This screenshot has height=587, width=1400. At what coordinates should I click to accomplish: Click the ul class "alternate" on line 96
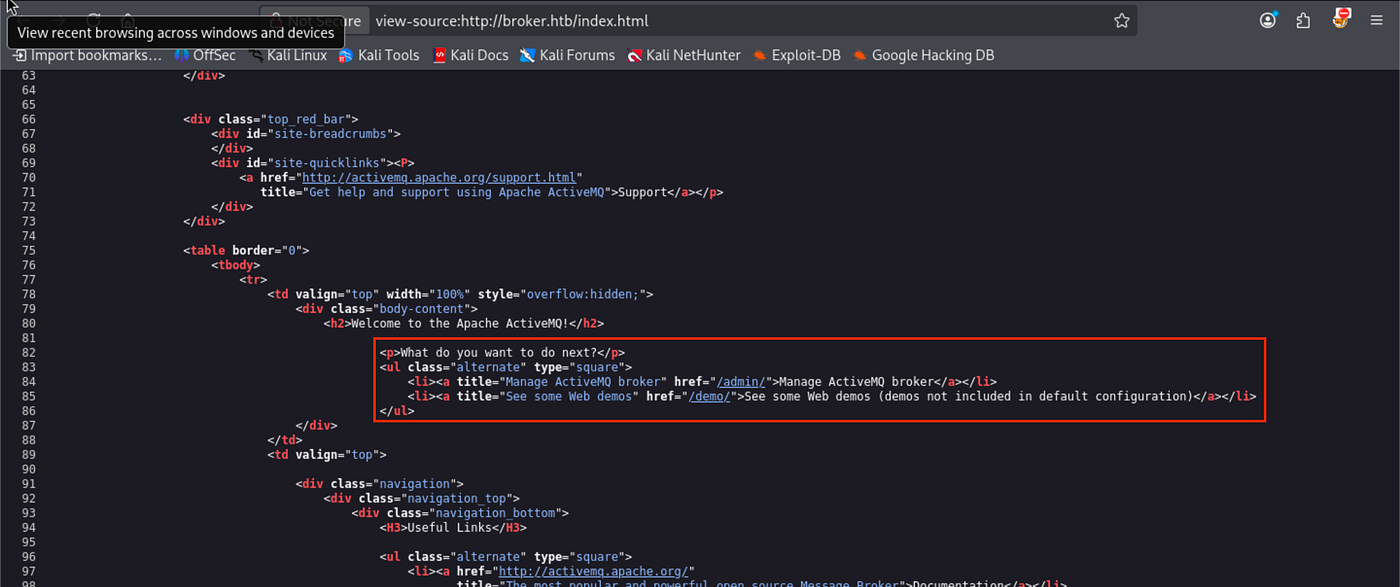click(x=506, y=557)
